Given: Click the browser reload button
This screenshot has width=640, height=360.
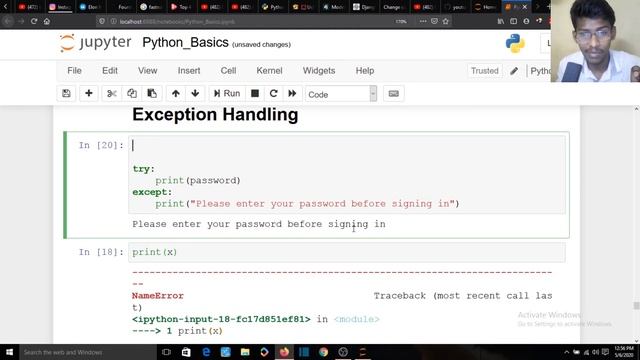Looking at the screenshot, I should point(34,21).
